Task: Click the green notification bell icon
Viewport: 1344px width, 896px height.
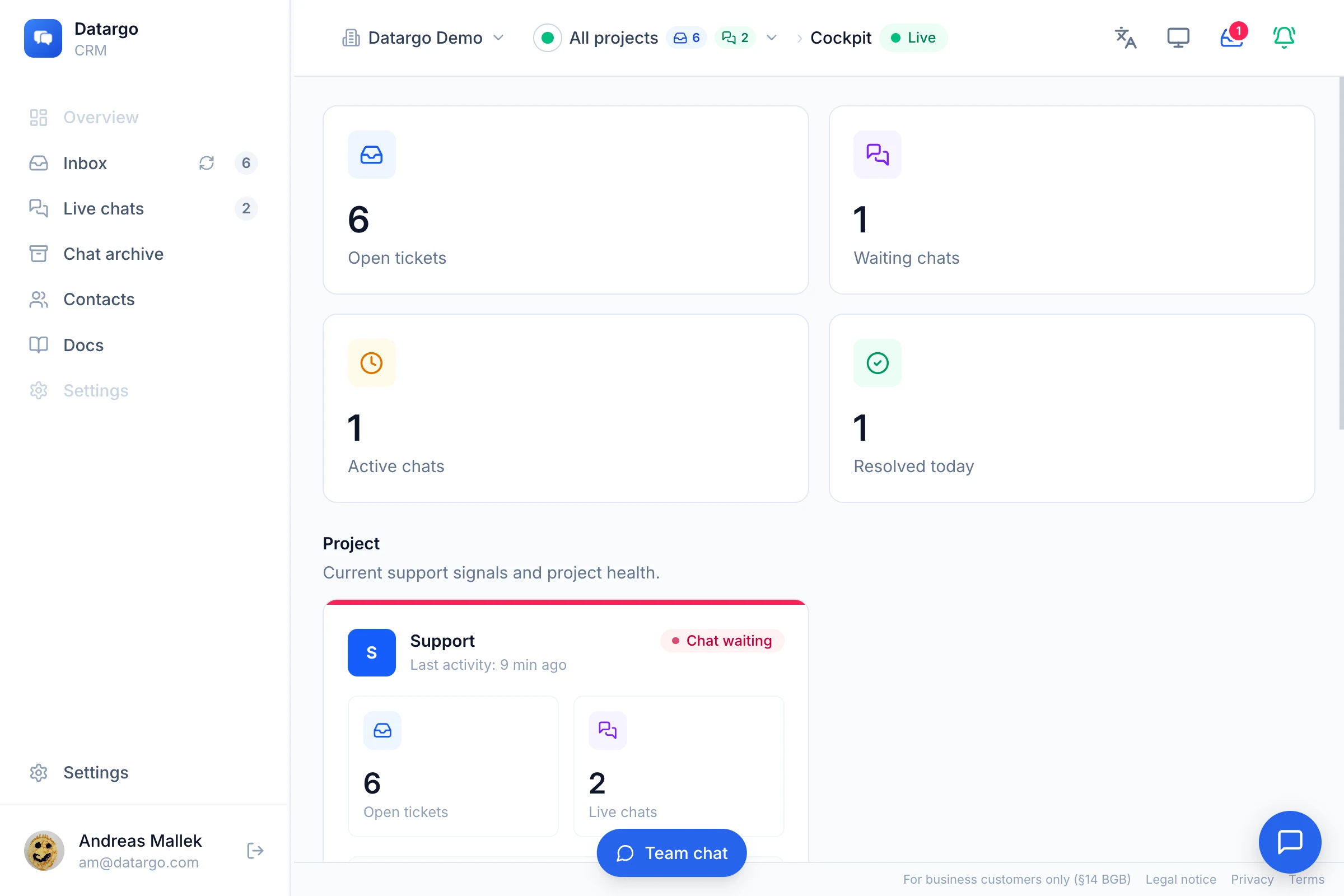Action: tap(1284, 38)
